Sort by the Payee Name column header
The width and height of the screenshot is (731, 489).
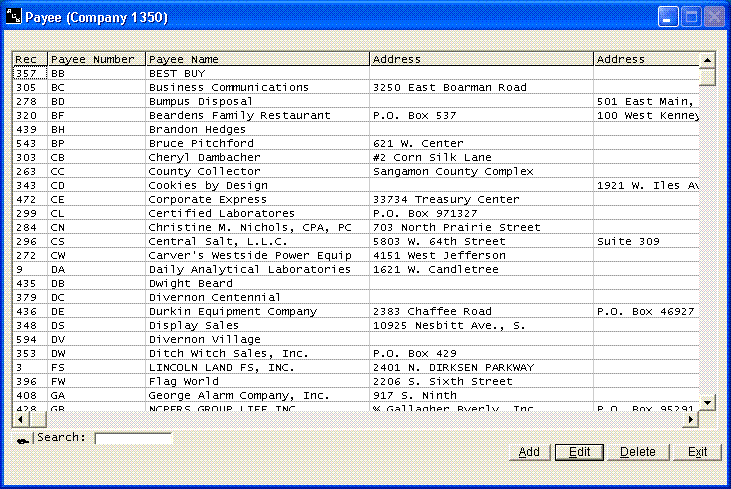point(258,60)
